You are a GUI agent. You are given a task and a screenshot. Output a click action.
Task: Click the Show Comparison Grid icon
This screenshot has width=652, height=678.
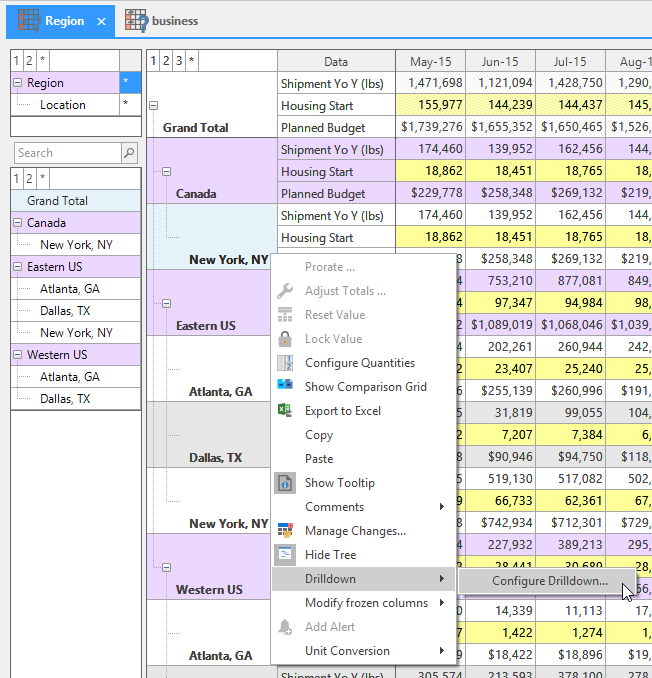pos(285,384)
